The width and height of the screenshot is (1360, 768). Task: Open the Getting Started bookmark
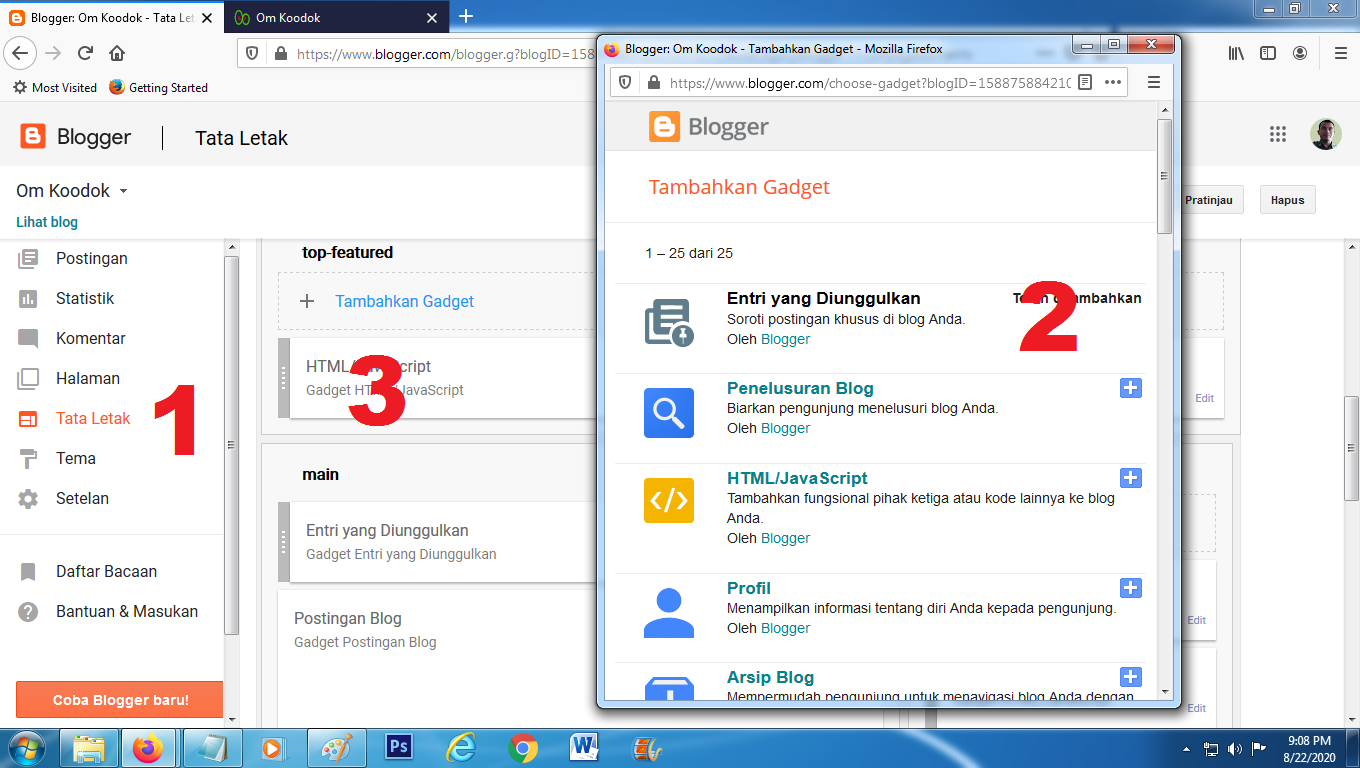(x=158, y=87)
